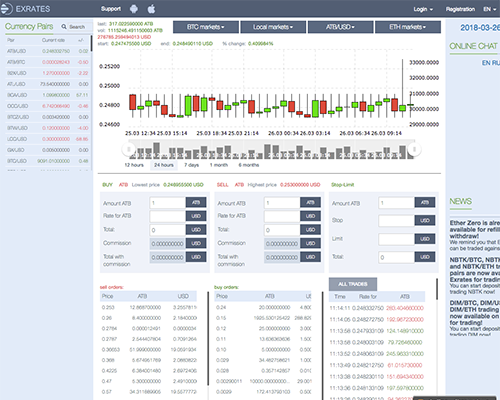Select the B2X/USD pair row
Image resolution: width=500 pixels, height=400 pixels.
click(x=48, y=73)
